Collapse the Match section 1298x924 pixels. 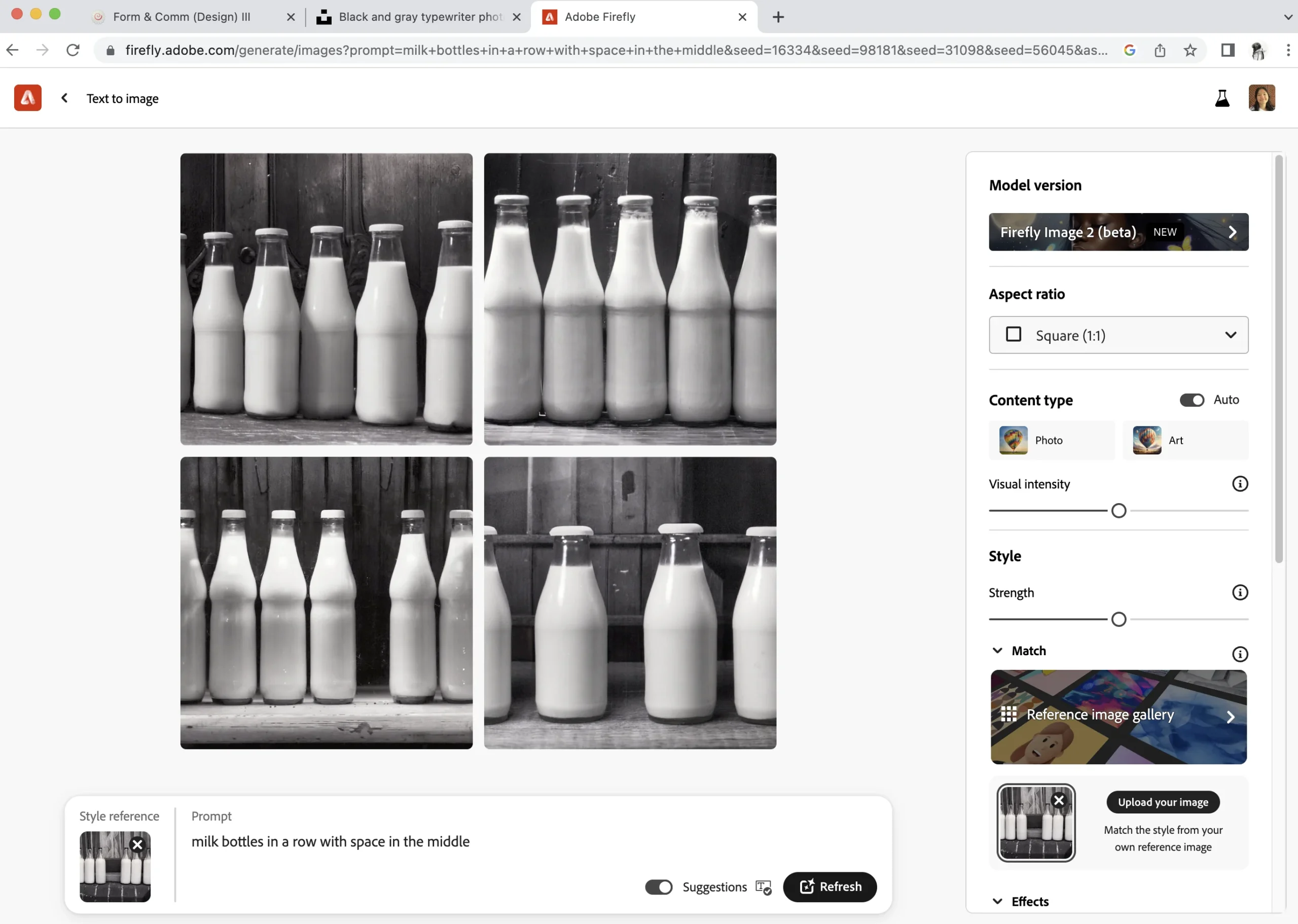click(997, 650)
